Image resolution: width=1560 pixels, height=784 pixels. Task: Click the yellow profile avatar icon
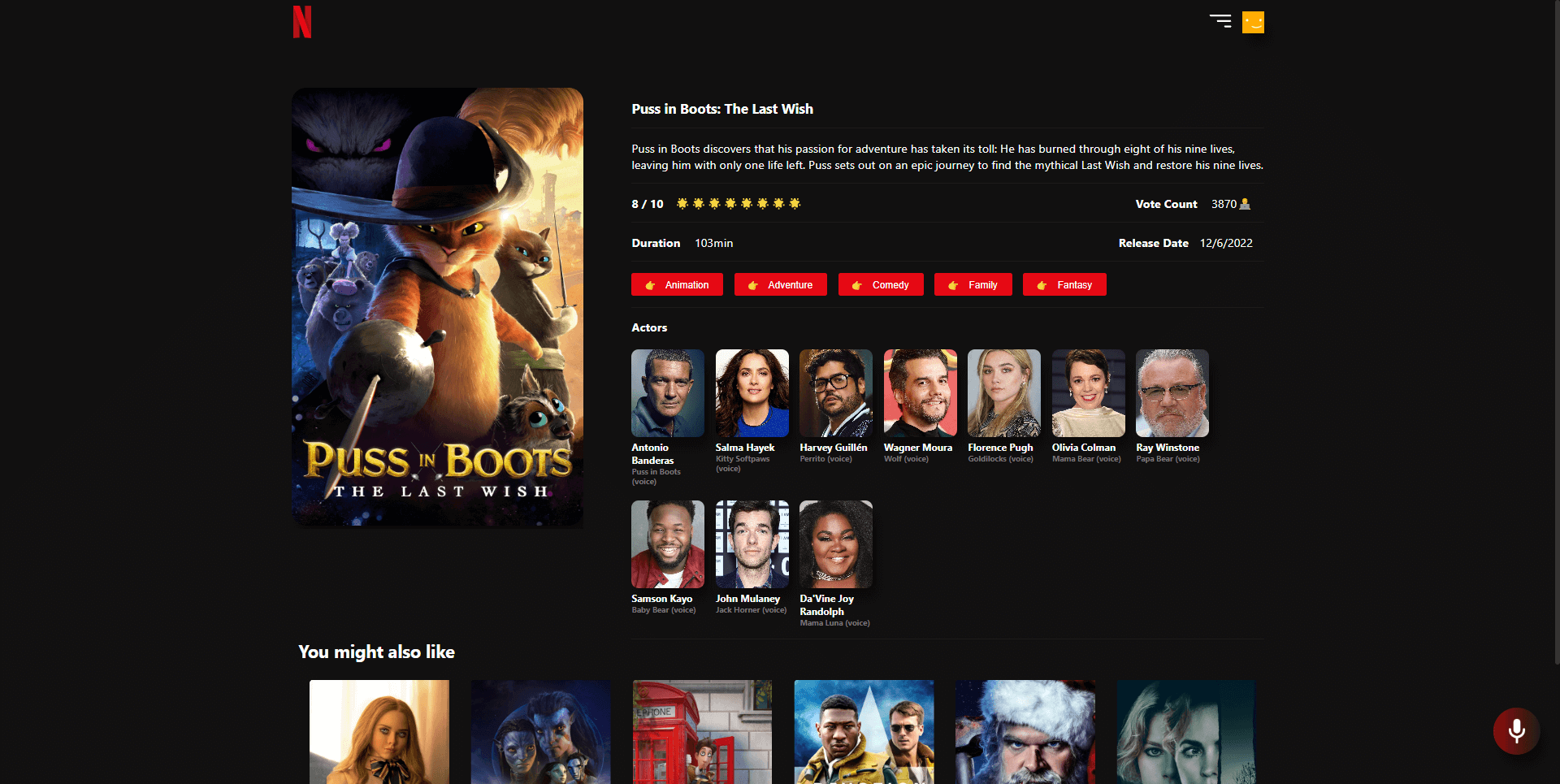point(1253,22)
